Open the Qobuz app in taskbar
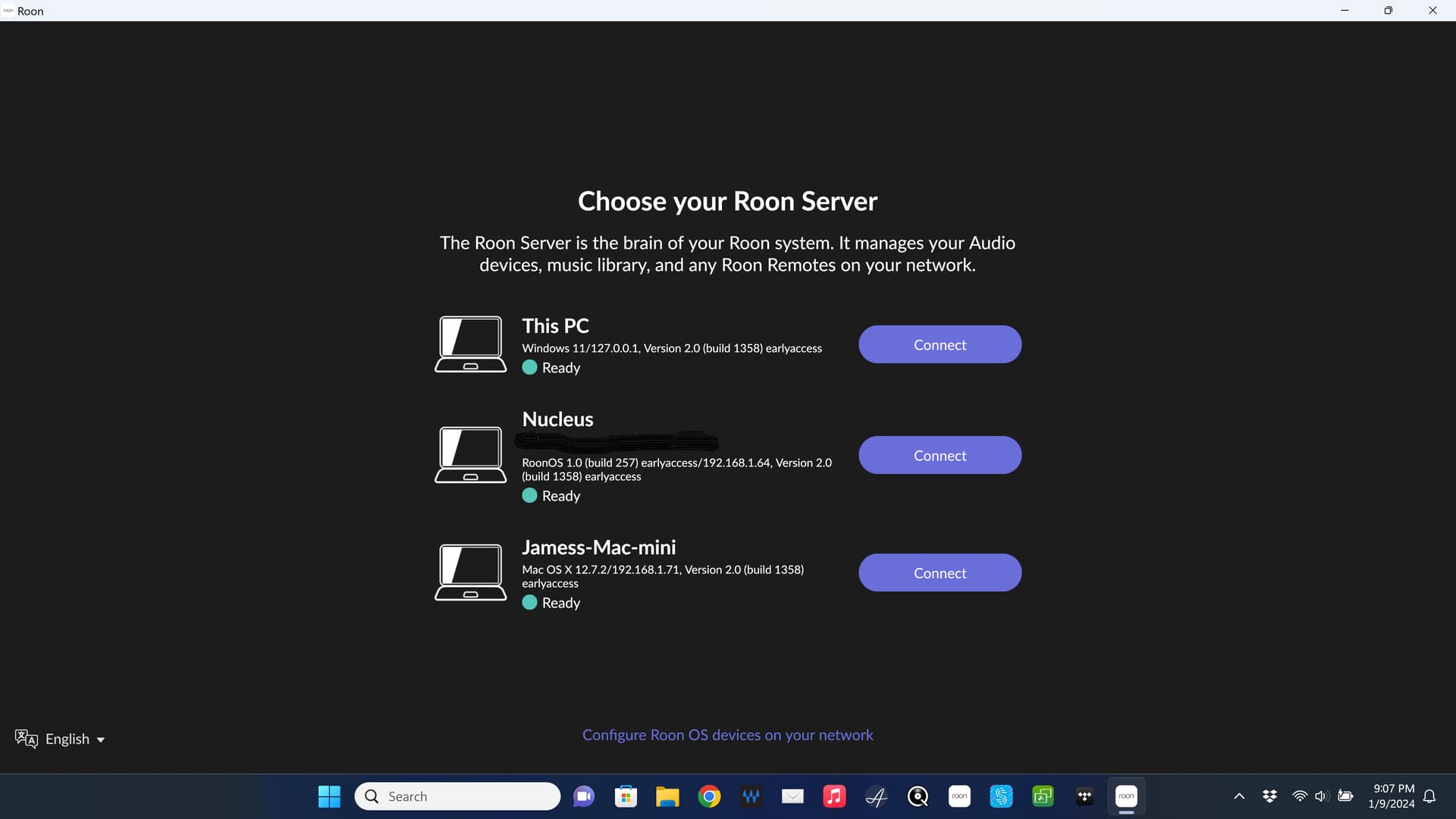 [918, 796]
